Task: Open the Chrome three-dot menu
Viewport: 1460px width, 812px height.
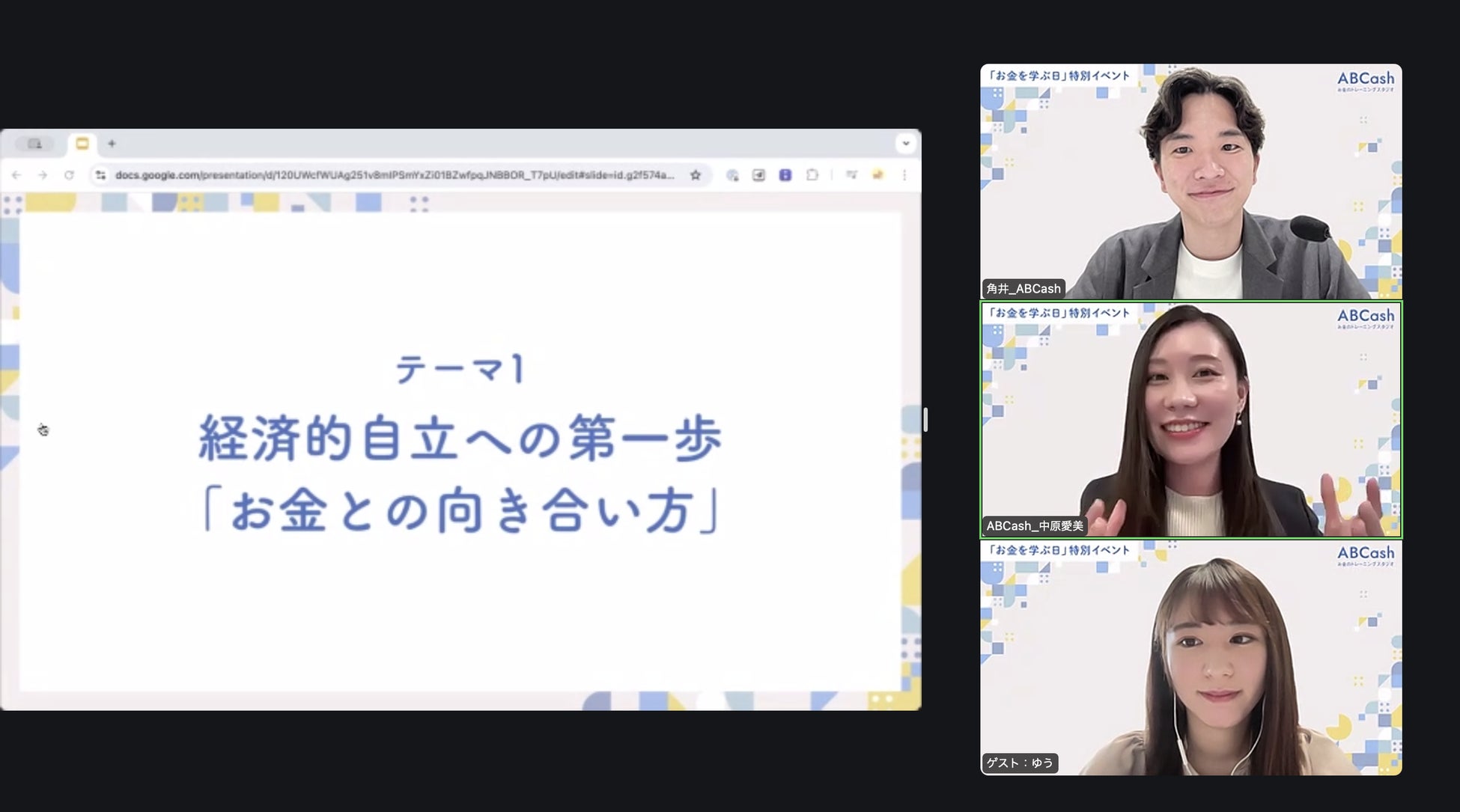Action: pyautogui.click(x=904, y=175)
